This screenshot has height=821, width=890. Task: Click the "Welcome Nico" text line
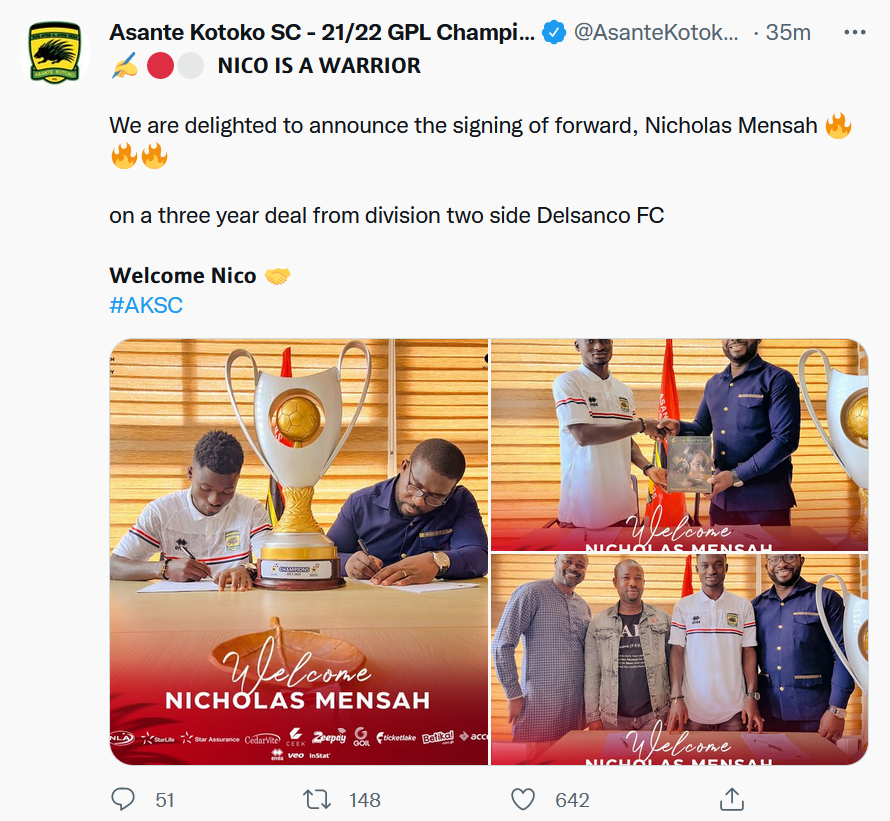point(183,276)
